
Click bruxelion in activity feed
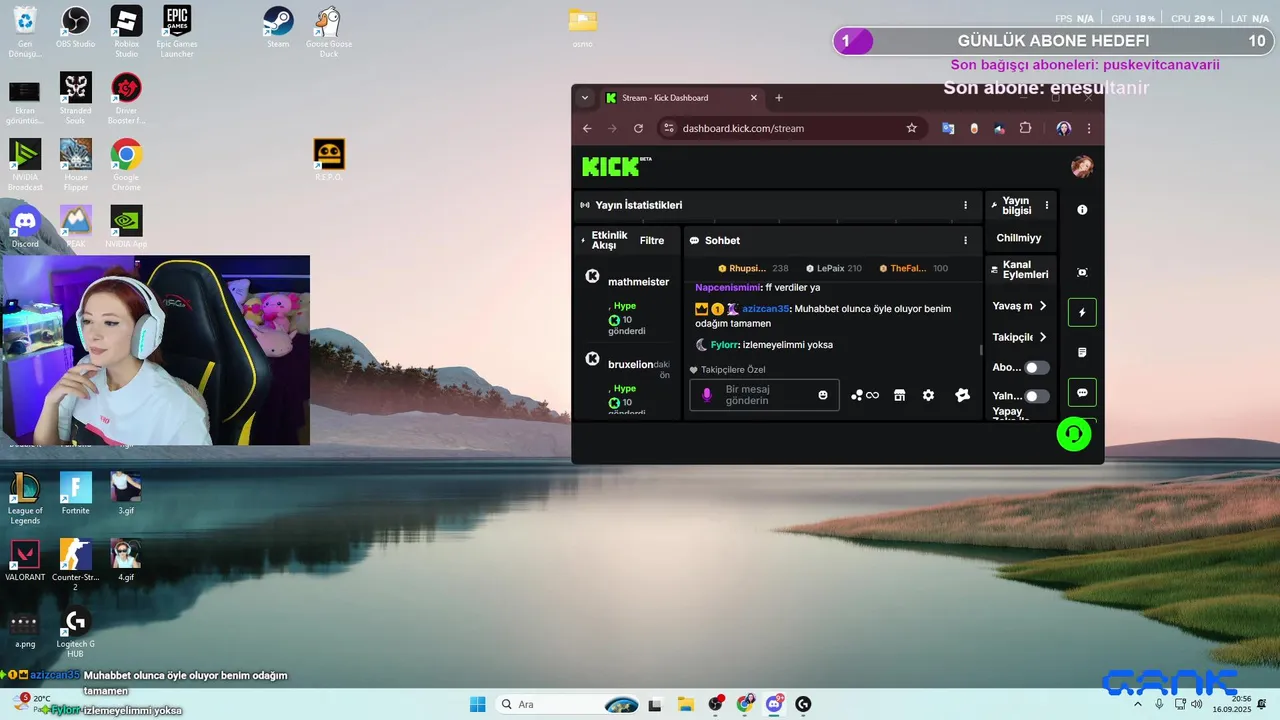tap(630, 365)
